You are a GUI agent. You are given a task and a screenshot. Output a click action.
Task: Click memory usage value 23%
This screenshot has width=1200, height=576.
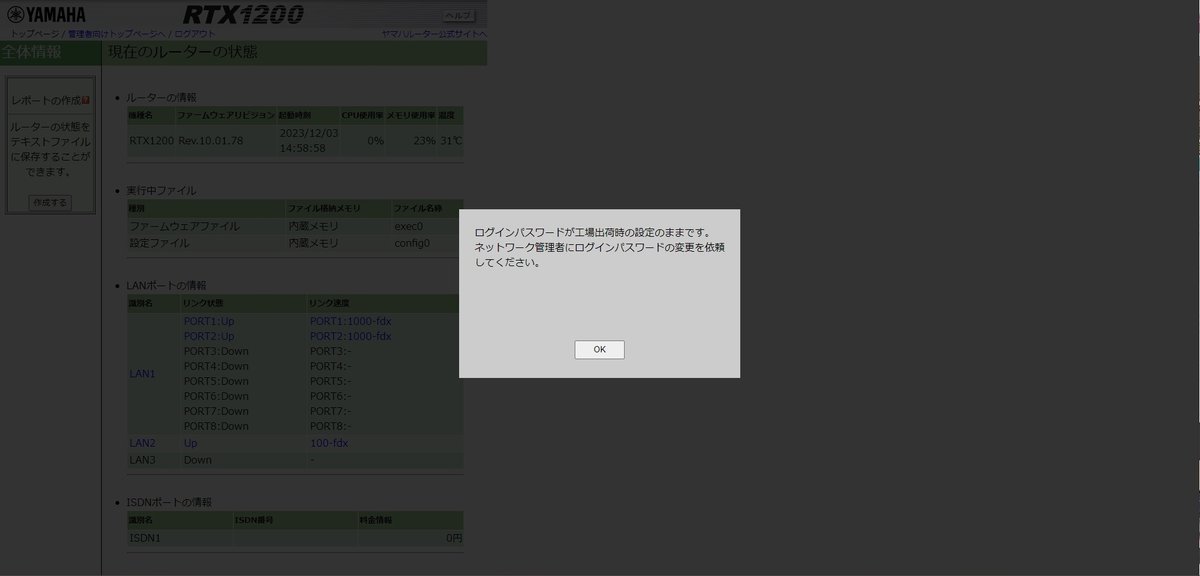pos(425,141)
